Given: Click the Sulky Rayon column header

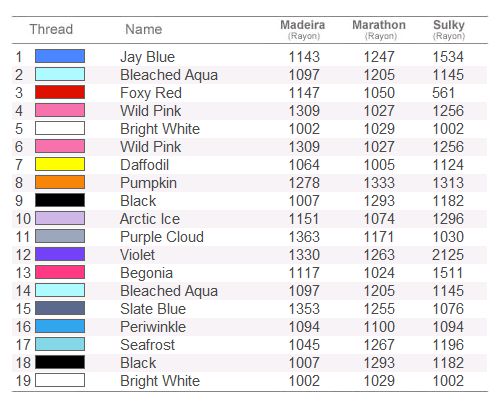Looking at the screenshot, I should (449, 30).
